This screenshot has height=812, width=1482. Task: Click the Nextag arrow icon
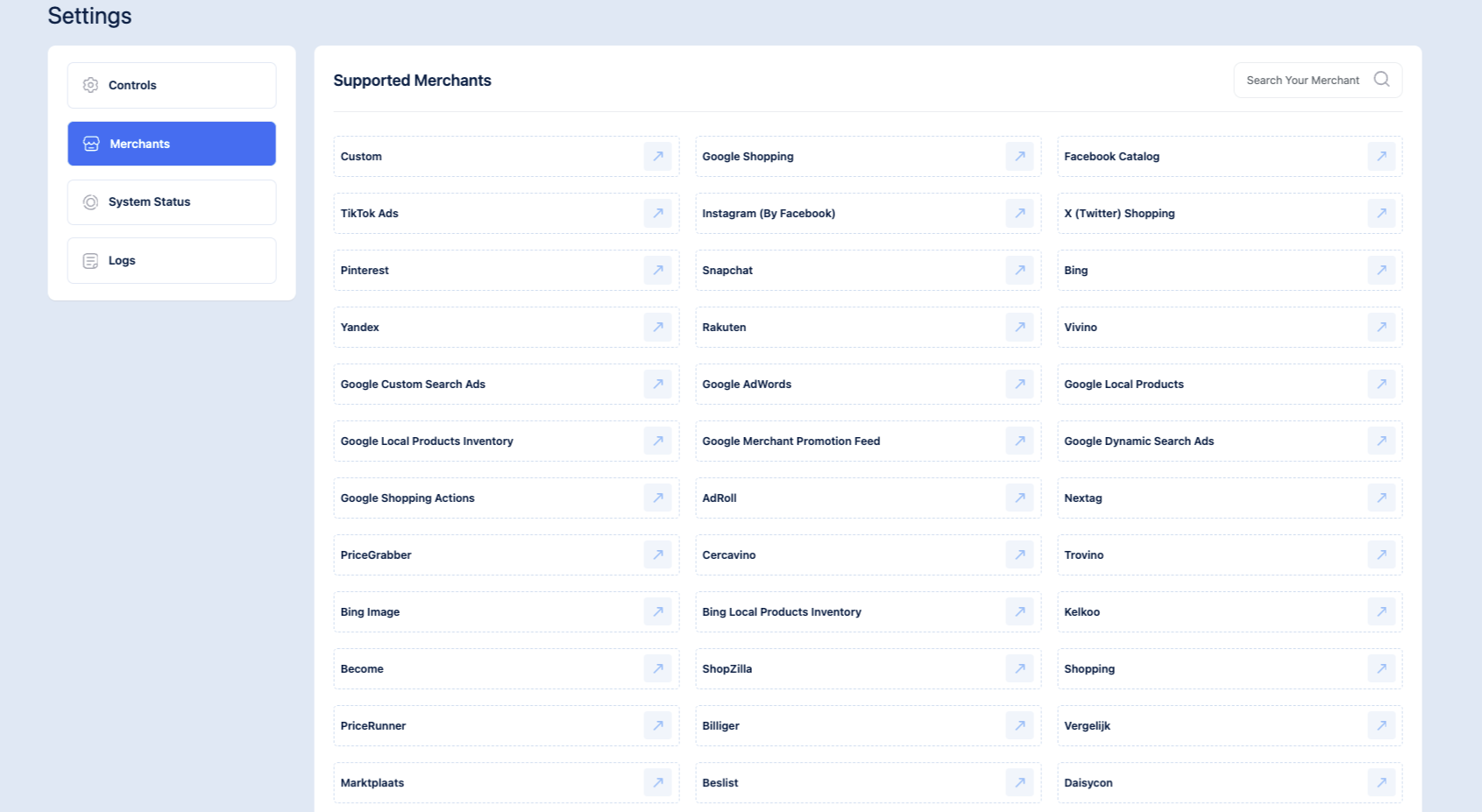1381,498
